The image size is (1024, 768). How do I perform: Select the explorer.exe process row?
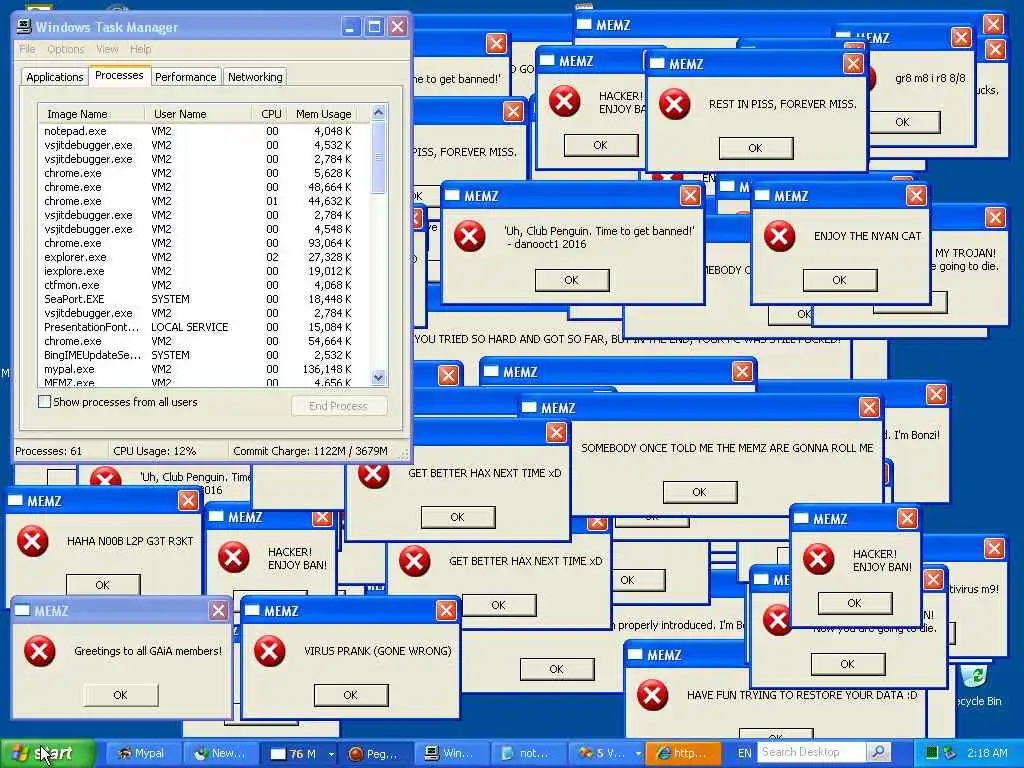click(204, 257)
